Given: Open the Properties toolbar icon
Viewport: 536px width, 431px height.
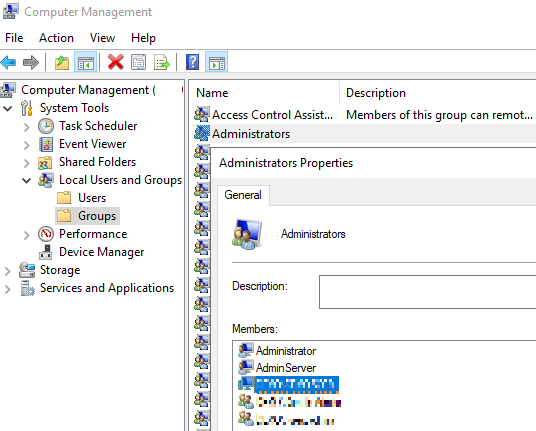Looking at the screenshot, I should point(138,63).
